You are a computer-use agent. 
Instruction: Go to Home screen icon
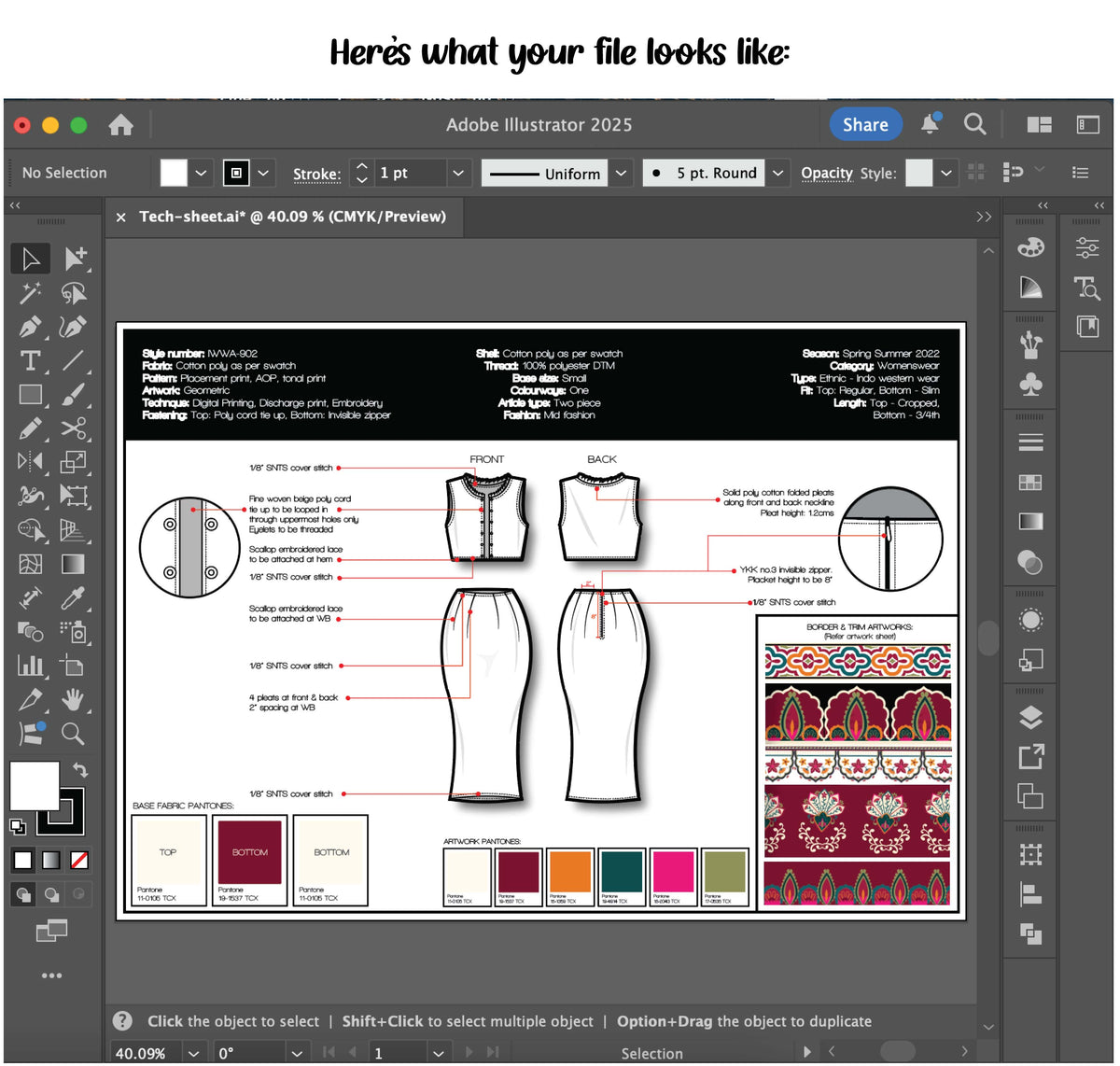(120, 124)
